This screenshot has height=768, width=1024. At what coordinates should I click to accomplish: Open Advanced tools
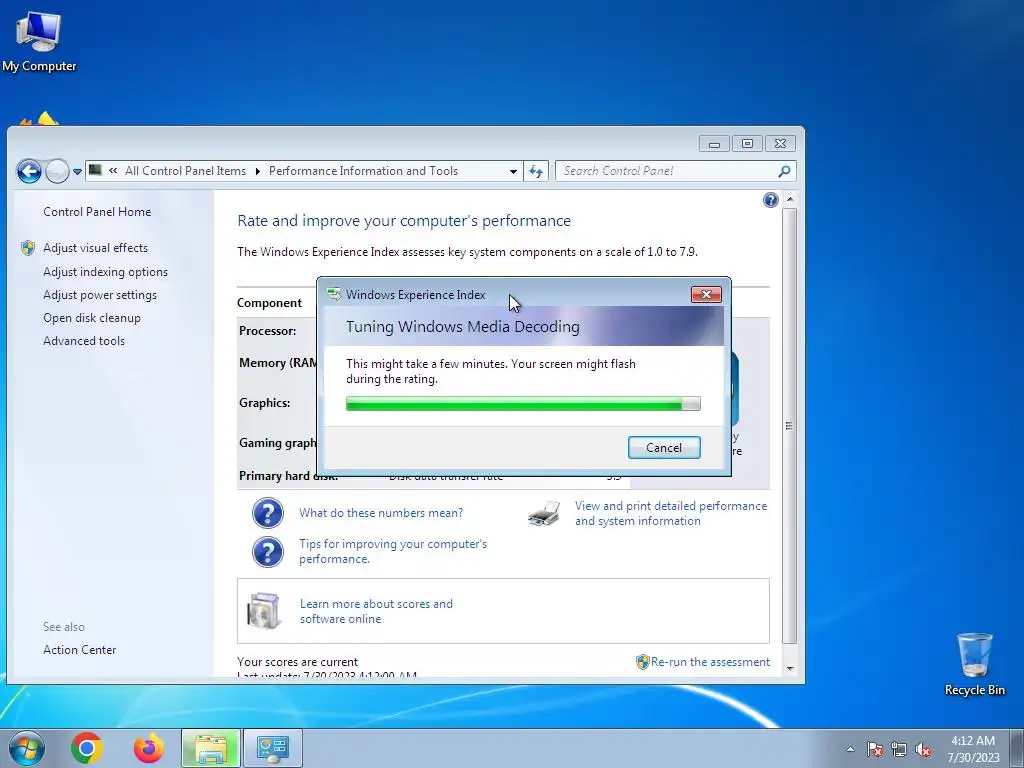point(84,341)
